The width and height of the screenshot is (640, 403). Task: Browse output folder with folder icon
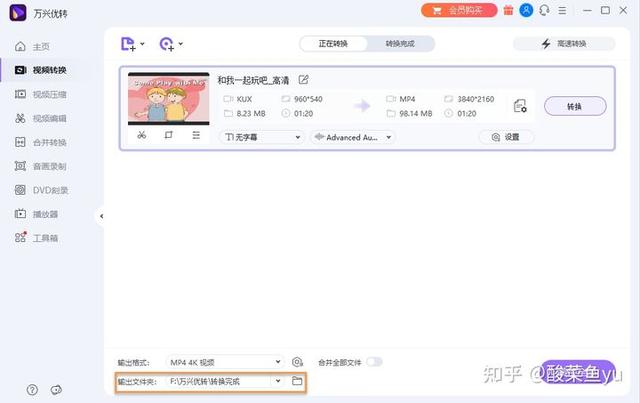click(x=297, y=381)
